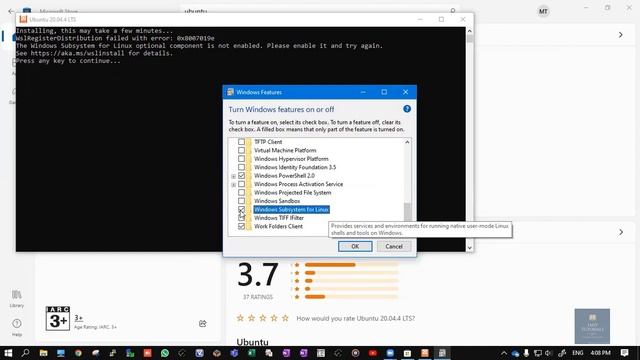This screenshot has height=360, width=640.
Task: Open the volume tray icon
Action: coord(548,353)
